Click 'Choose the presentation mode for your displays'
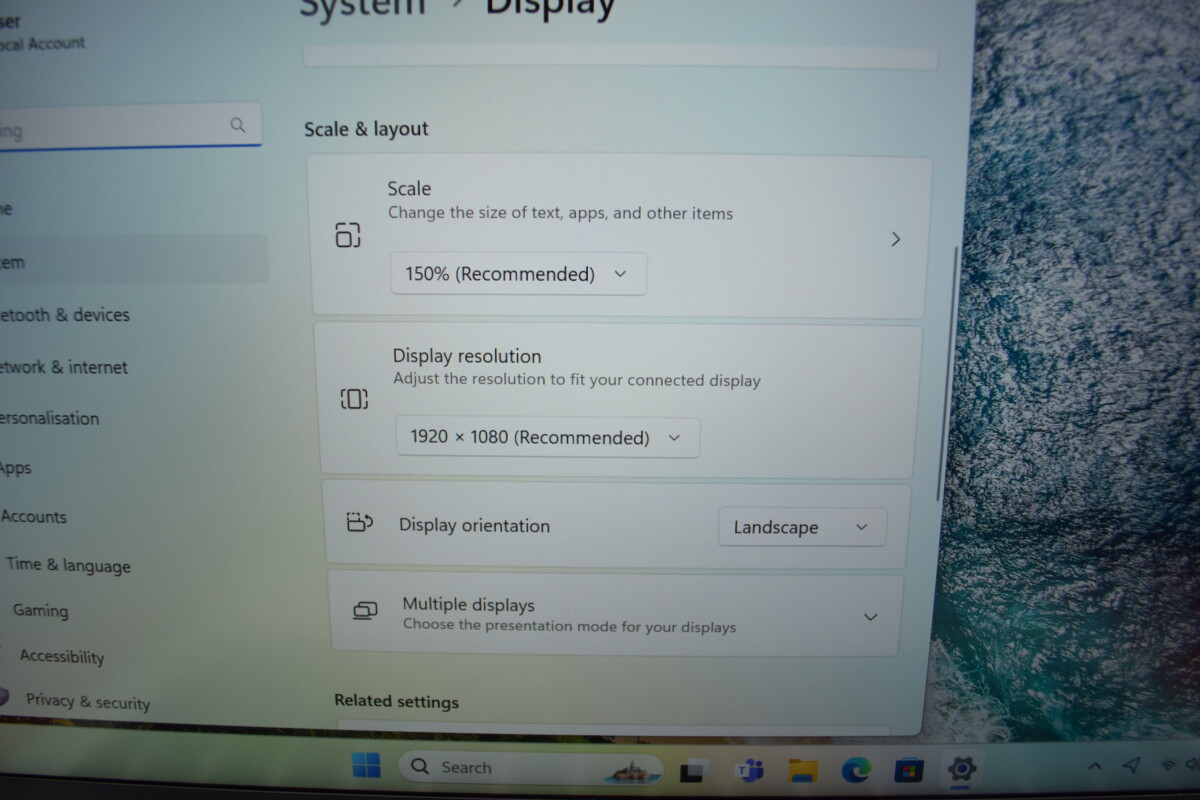 tap(569, 626)
